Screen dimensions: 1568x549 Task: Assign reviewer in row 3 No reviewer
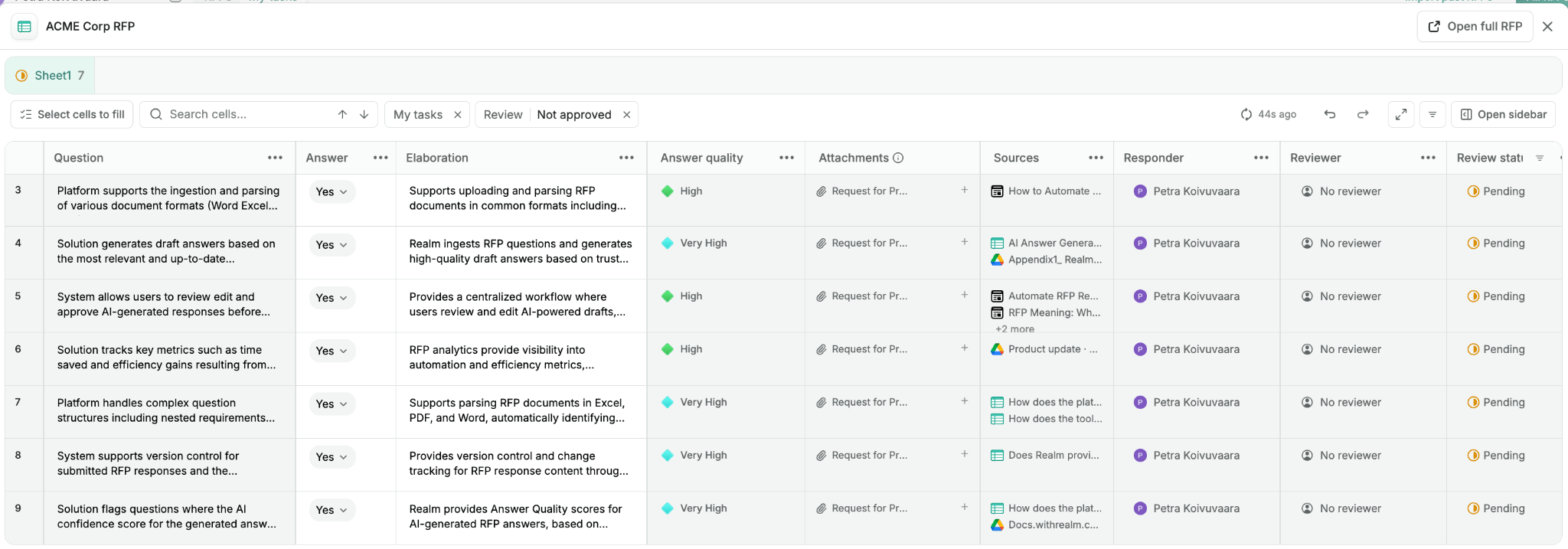tap(1341, 191)
